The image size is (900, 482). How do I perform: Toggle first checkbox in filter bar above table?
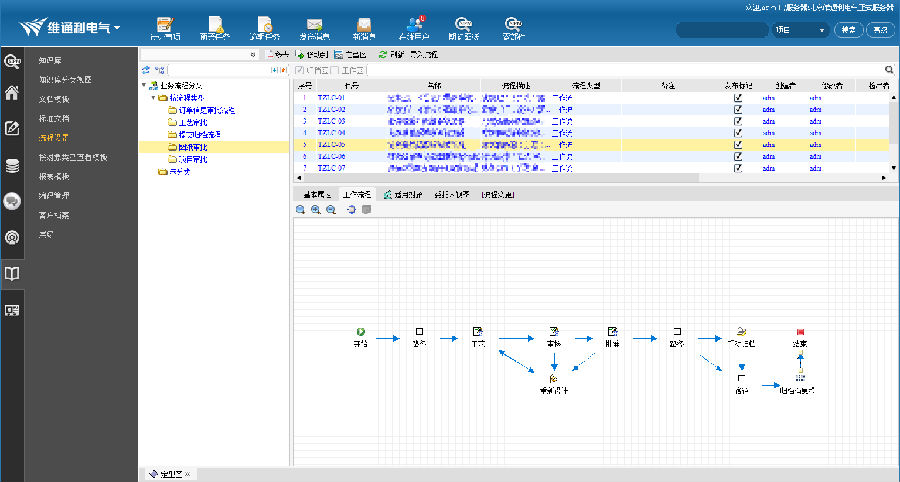click(x=300, y=70)
